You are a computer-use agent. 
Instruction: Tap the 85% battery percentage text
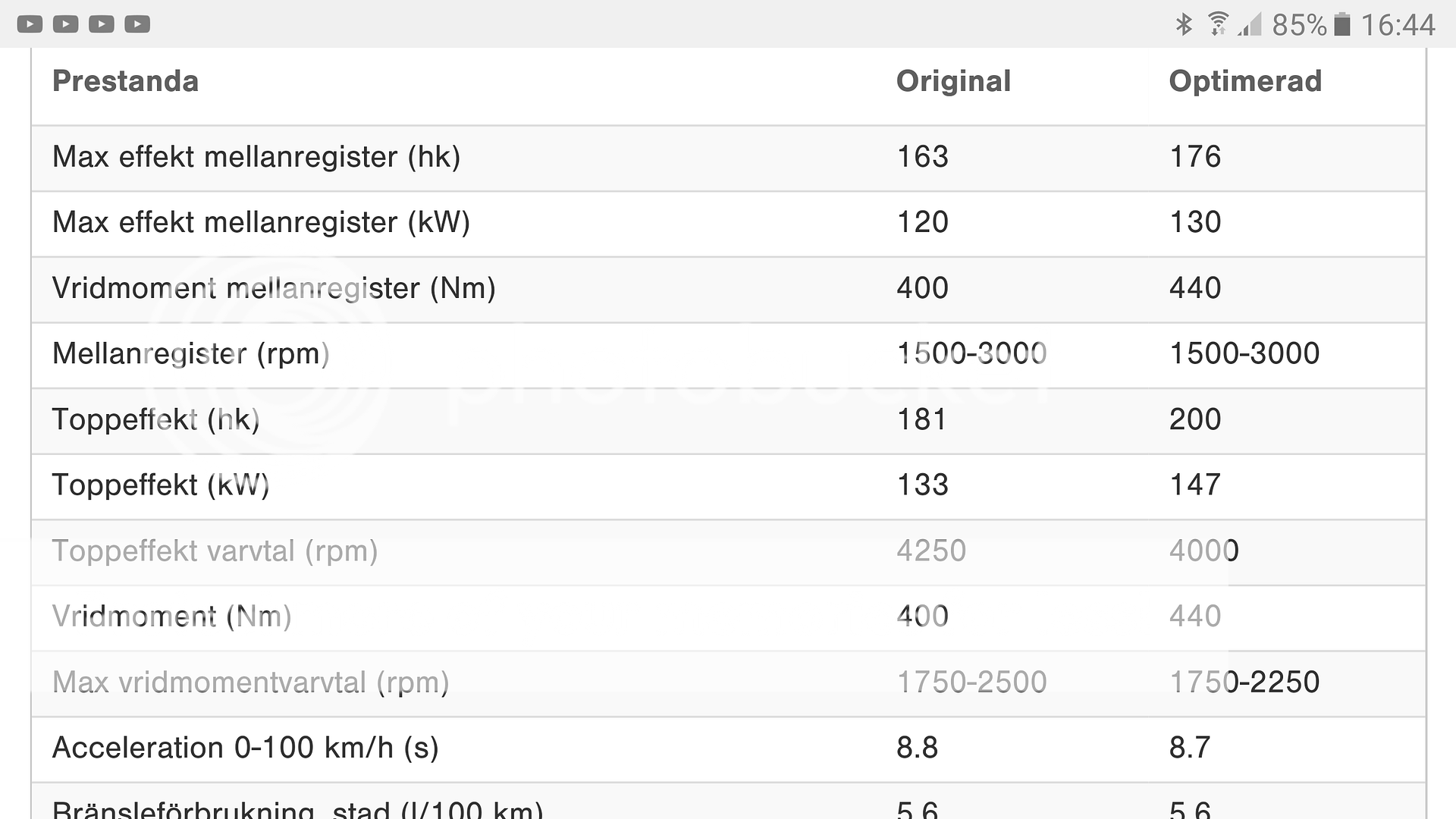coord(1299,25)
